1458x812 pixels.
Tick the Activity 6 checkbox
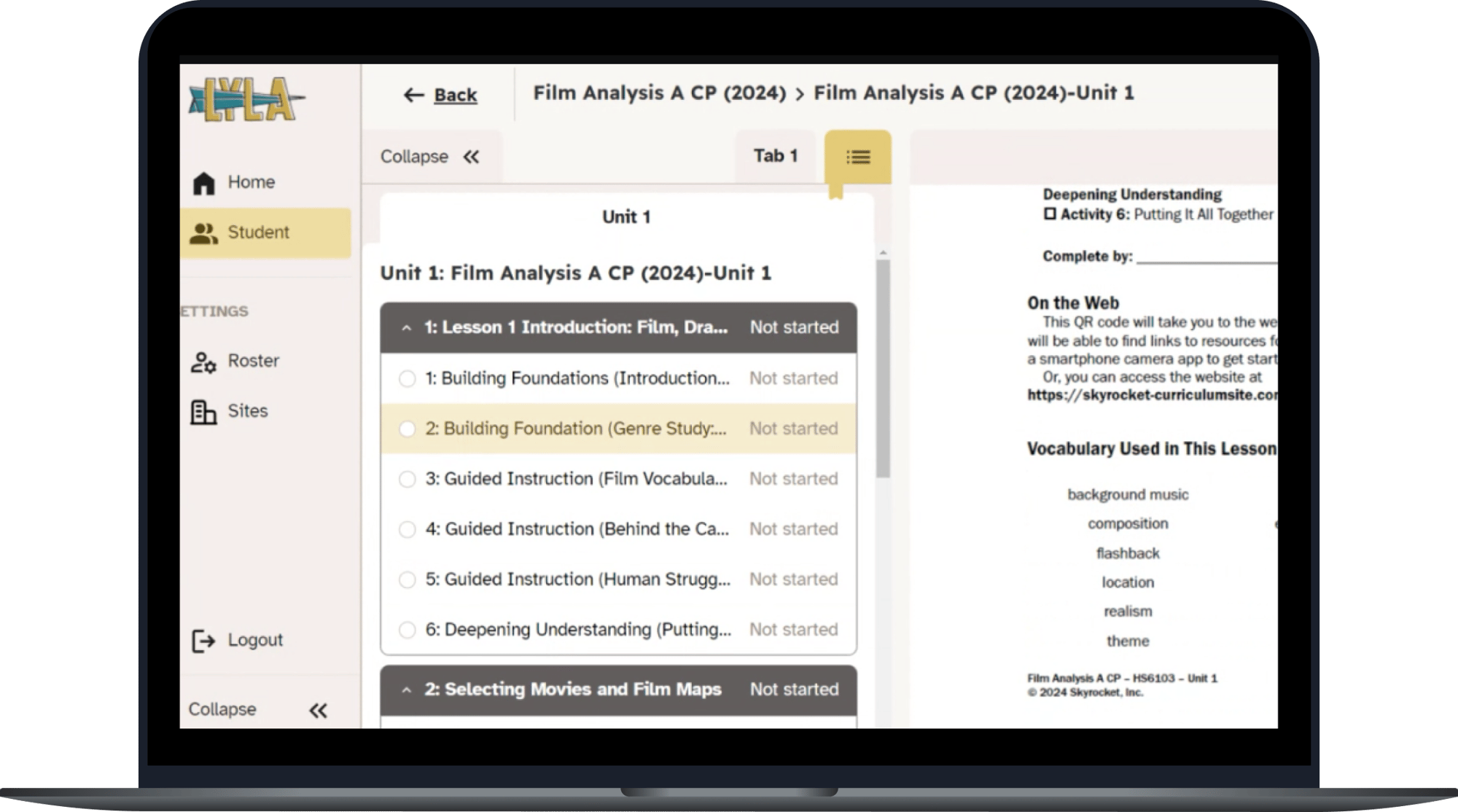tap(1050, 214)
